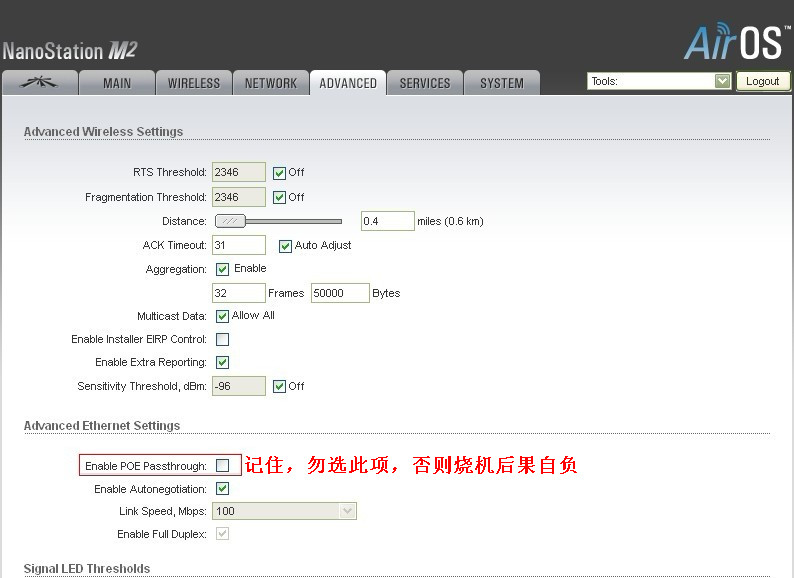Open the NETWORK tab
This screenshot has width=794, height=578.
(x=271, y=83)
